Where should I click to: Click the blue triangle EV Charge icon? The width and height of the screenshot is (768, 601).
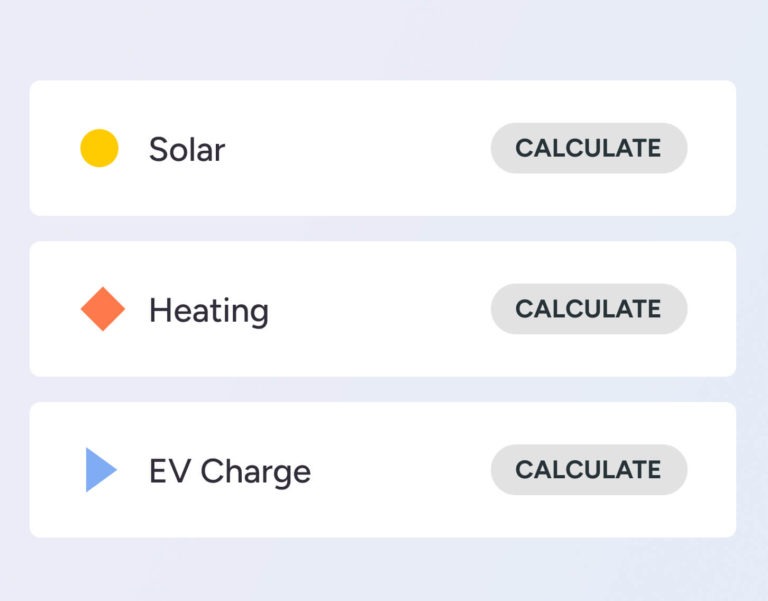pyautogui.click(x=100, y=470)
